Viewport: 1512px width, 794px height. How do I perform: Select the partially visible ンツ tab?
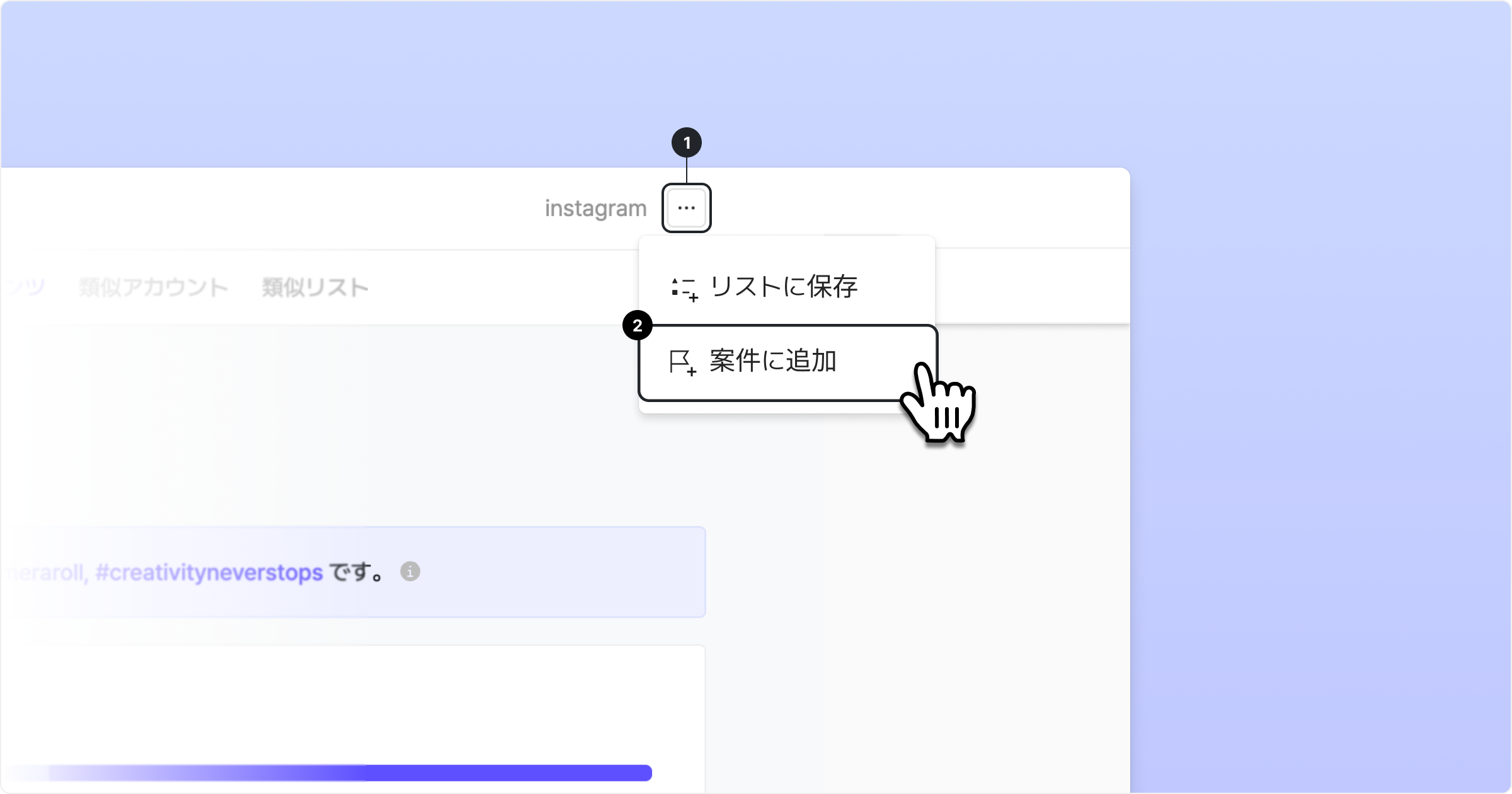click(24, 287)
